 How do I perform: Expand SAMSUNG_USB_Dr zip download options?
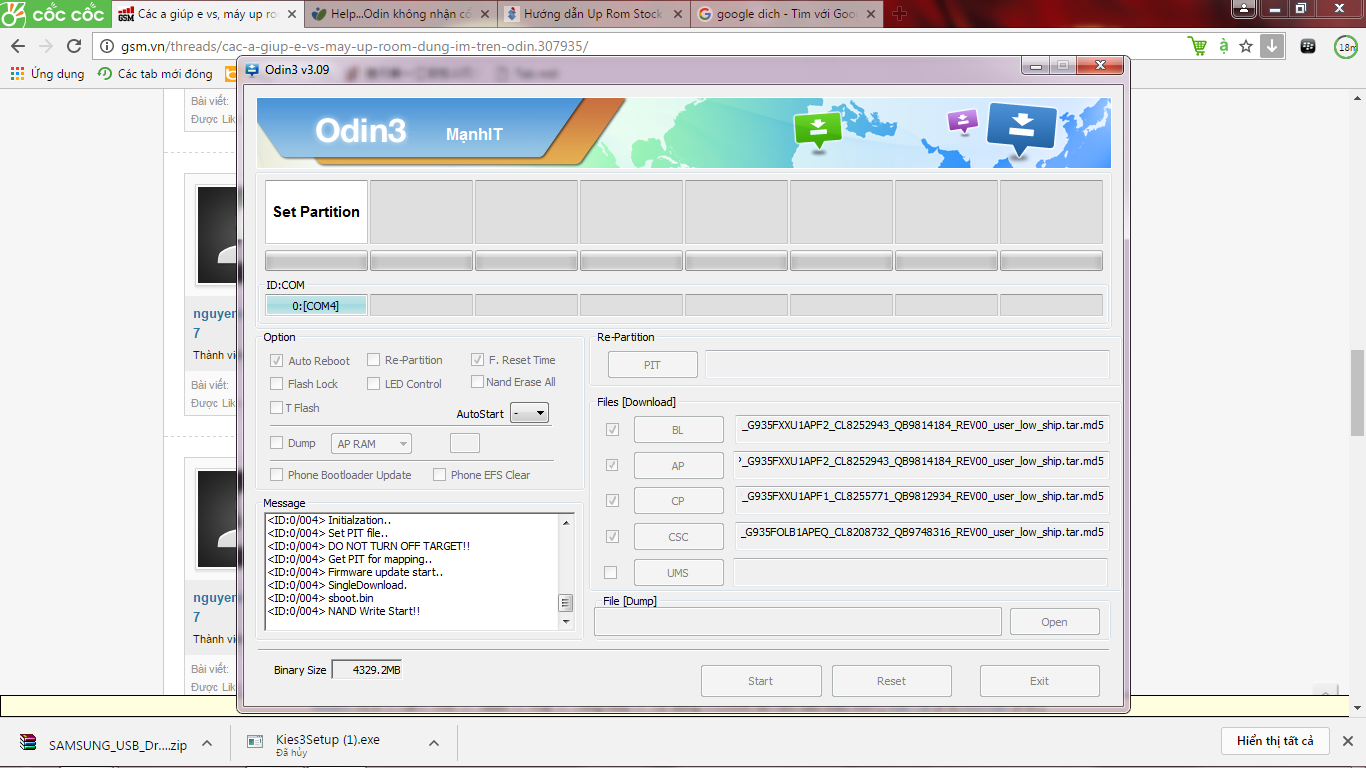point(207,744)
